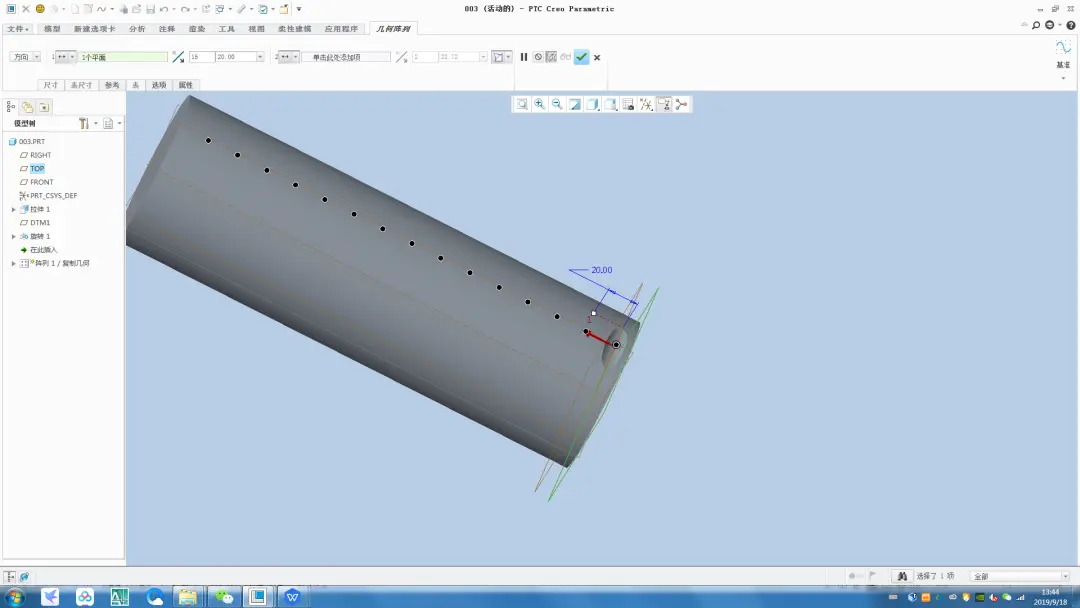Flip first direction with the arrow icon
Screen dimensions: 1080x608
tap(178, 57)
